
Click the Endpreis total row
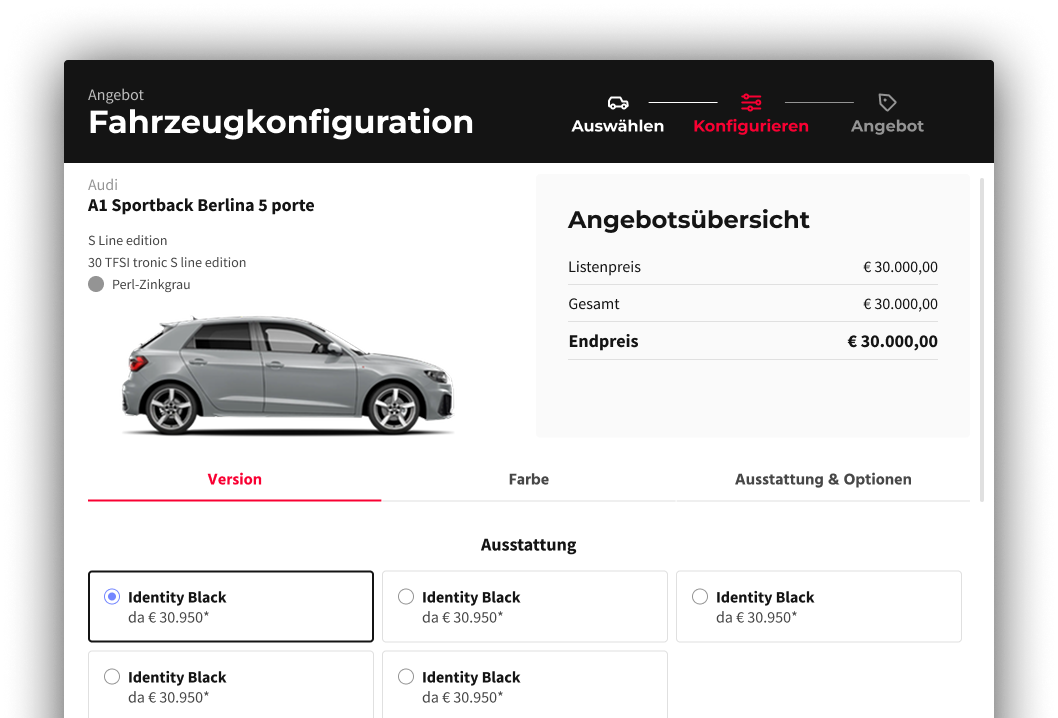(x=753, y=341)
